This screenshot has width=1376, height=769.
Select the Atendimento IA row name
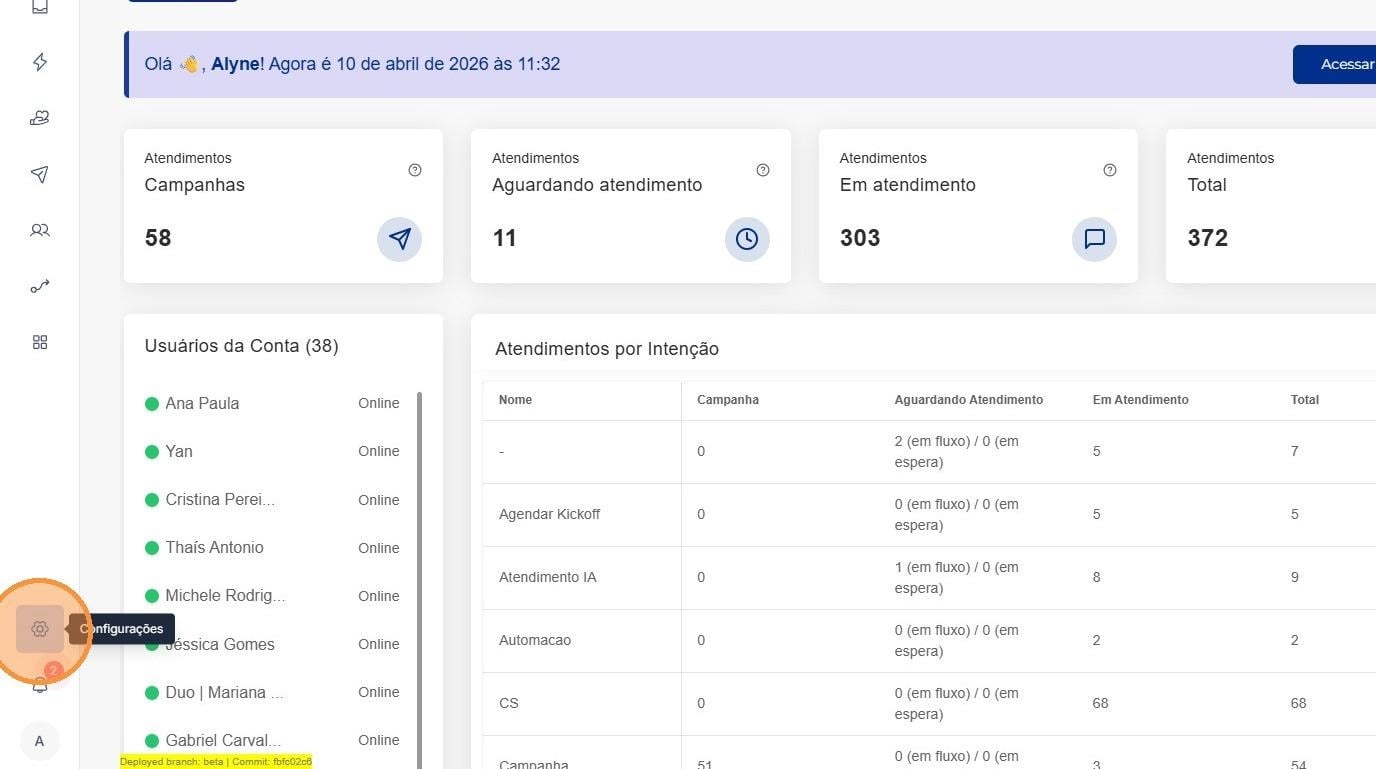[x=548, y=577]
